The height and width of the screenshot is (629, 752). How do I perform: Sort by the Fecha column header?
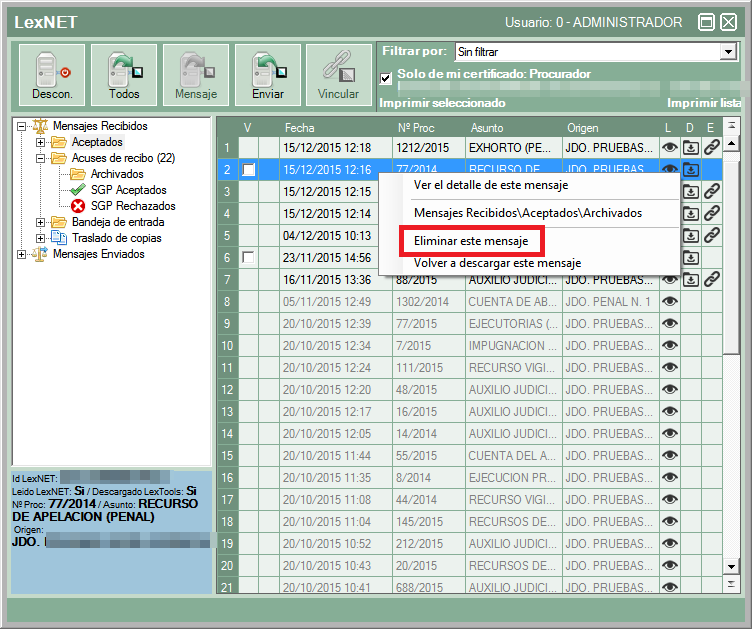tap(300, 128)
